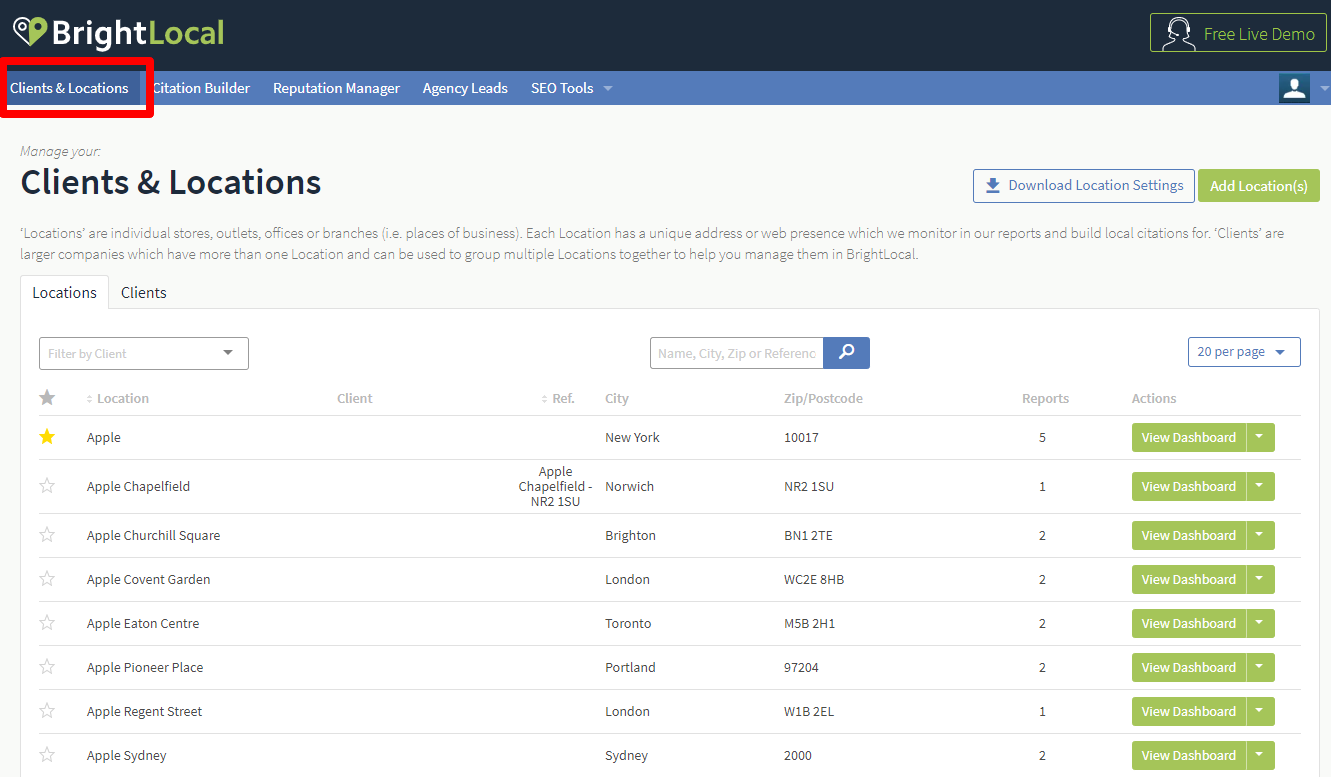
Task: Open the 20 per page dropdown
Action: (x=1244, y=352)
